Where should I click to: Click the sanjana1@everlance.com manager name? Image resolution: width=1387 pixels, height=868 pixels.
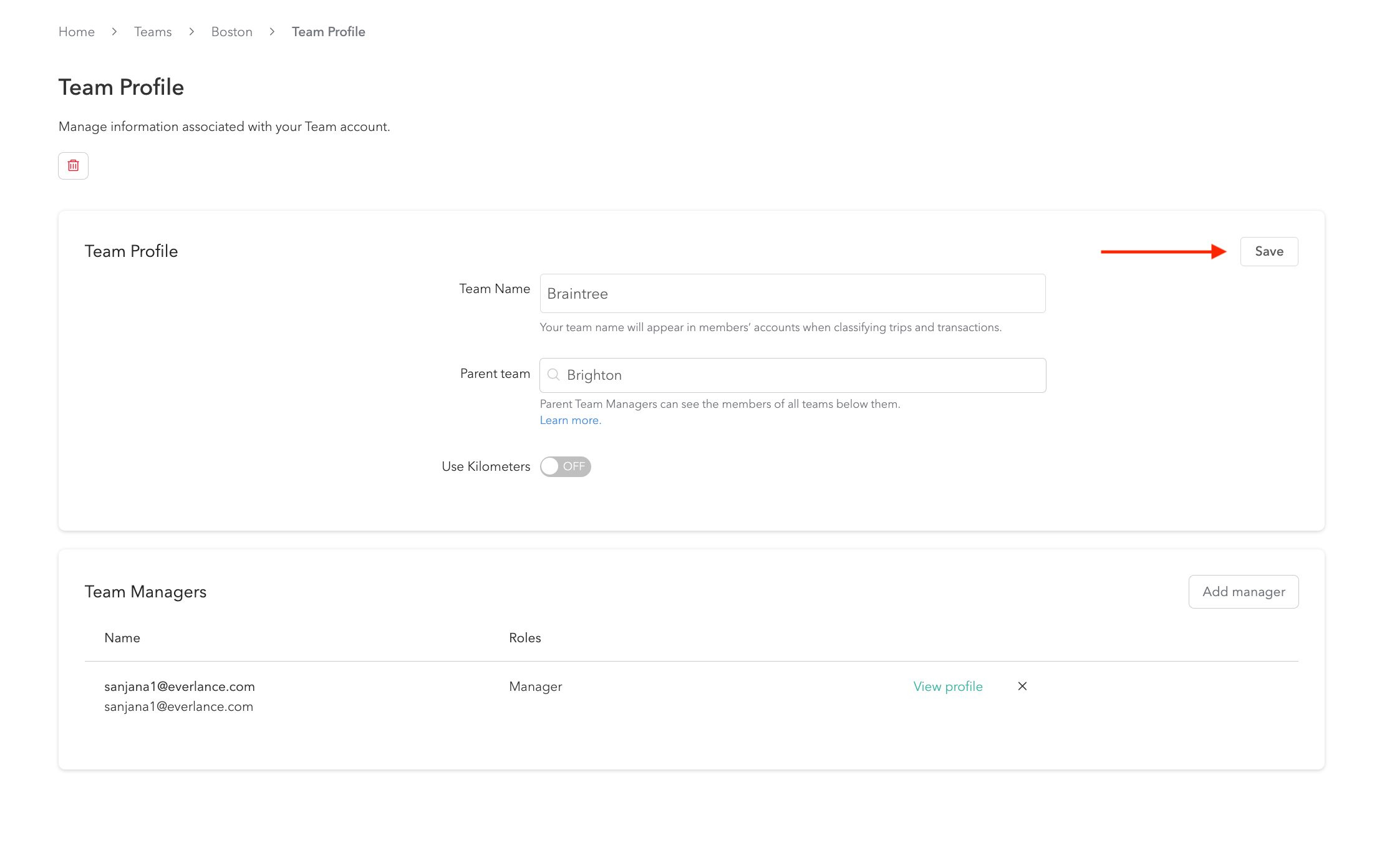pos(180,687)
